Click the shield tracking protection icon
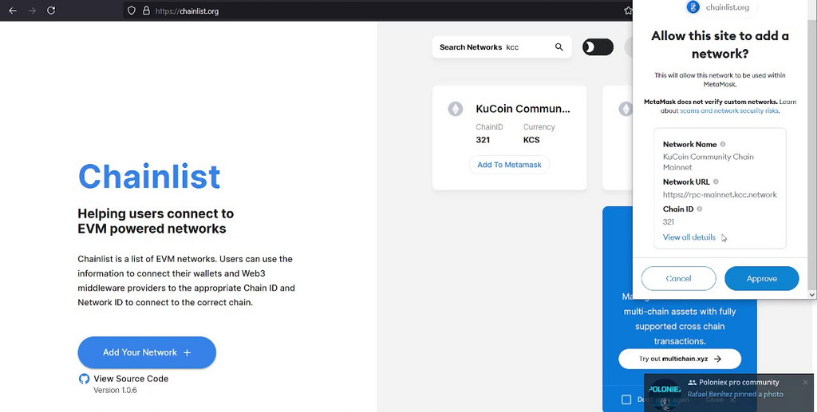Viewport: 817px width, 412px height. pyautogui.click(x=131, y=10)
